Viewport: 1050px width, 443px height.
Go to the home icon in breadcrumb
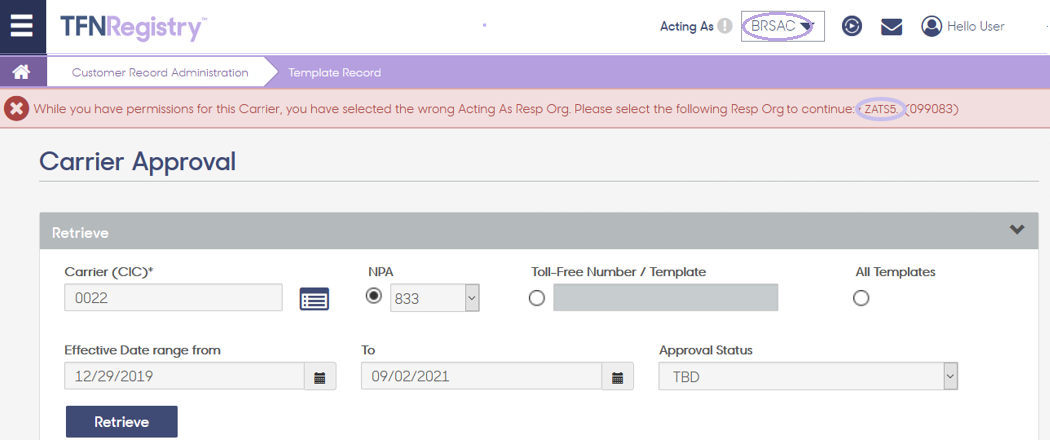coord(21,72)
